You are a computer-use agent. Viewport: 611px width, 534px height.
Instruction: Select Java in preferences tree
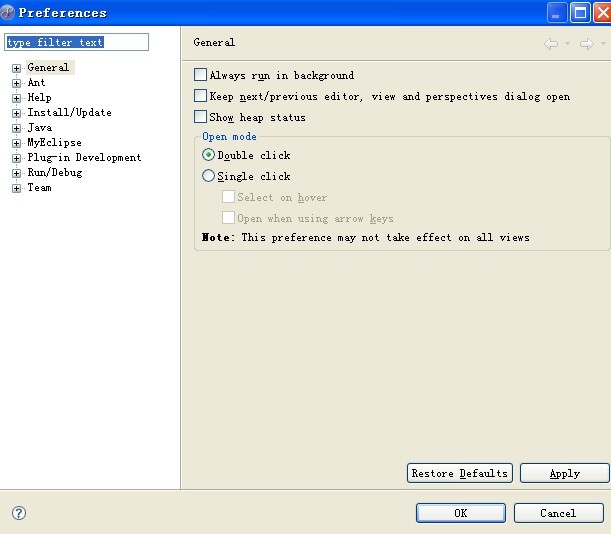click(40, 127)
